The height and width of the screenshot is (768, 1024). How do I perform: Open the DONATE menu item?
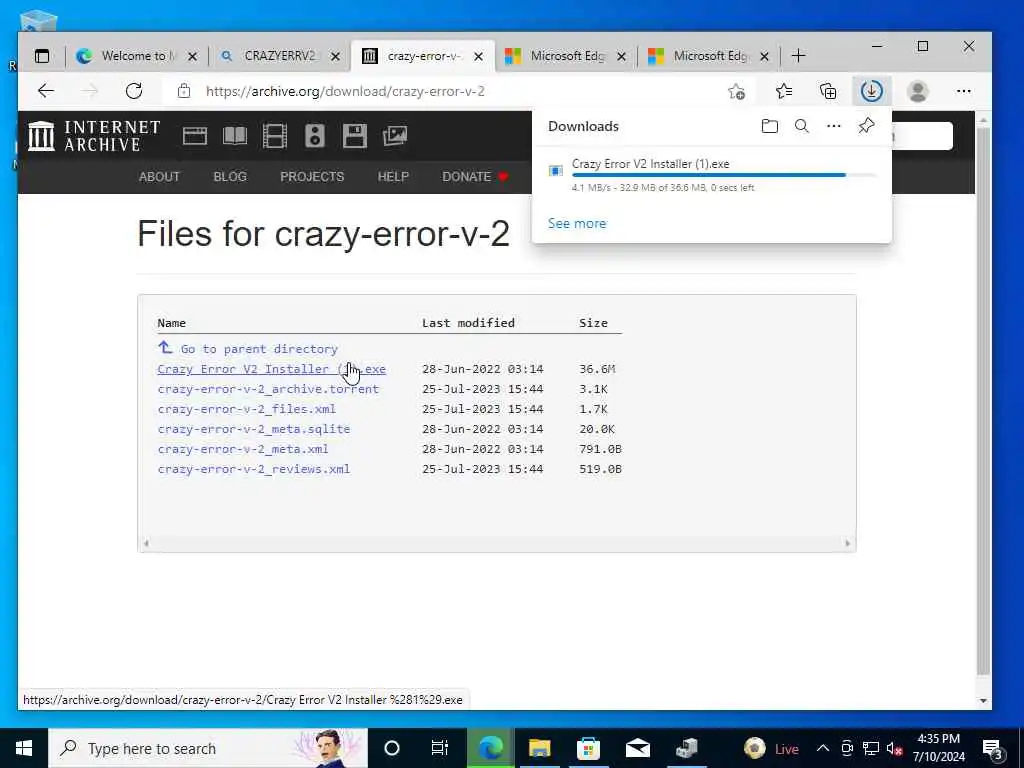[x=475, y=176]
